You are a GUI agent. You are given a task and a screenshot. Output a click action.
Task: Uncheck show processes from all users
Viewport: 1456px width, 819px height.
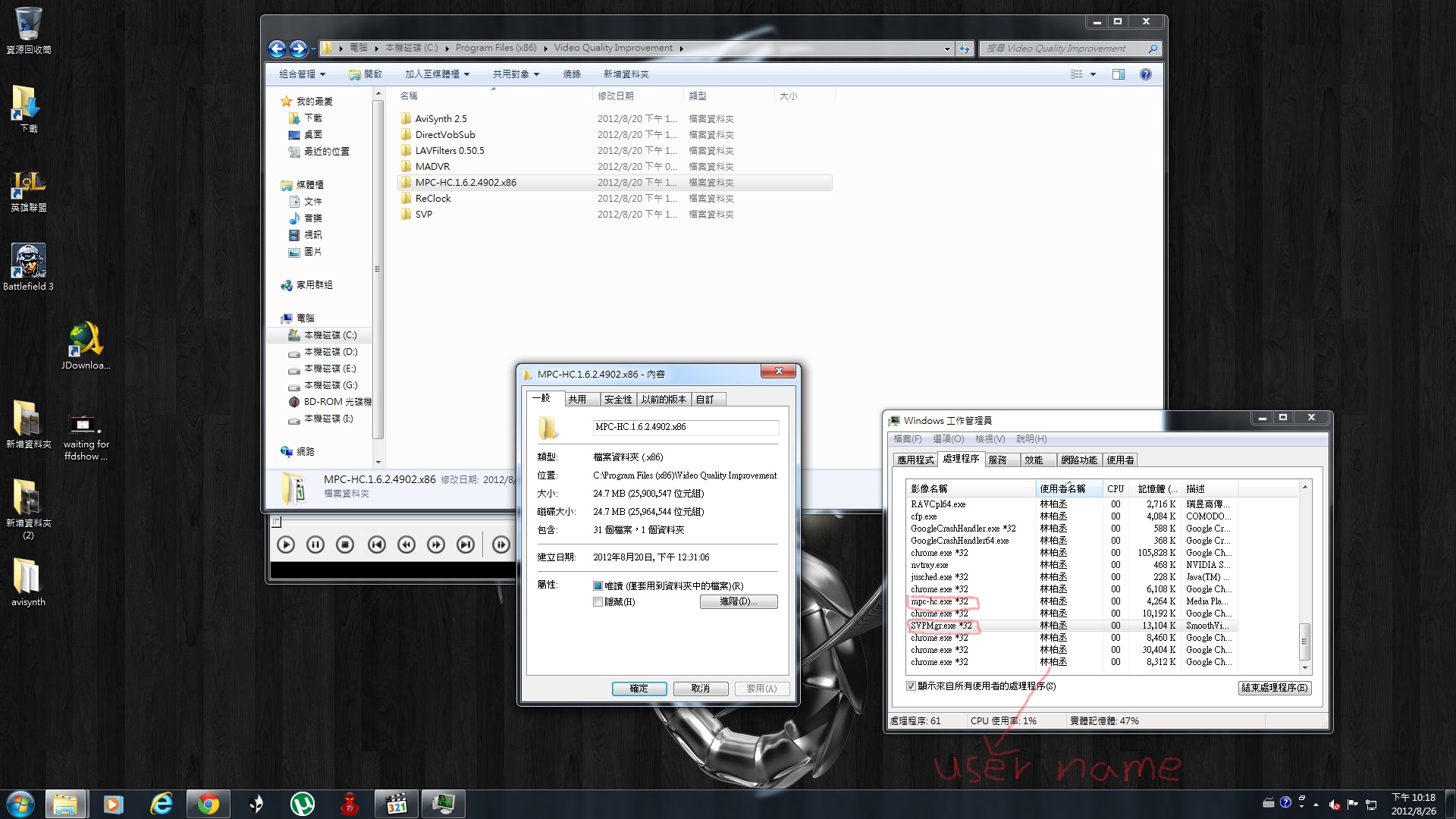(x=911, y=686)
